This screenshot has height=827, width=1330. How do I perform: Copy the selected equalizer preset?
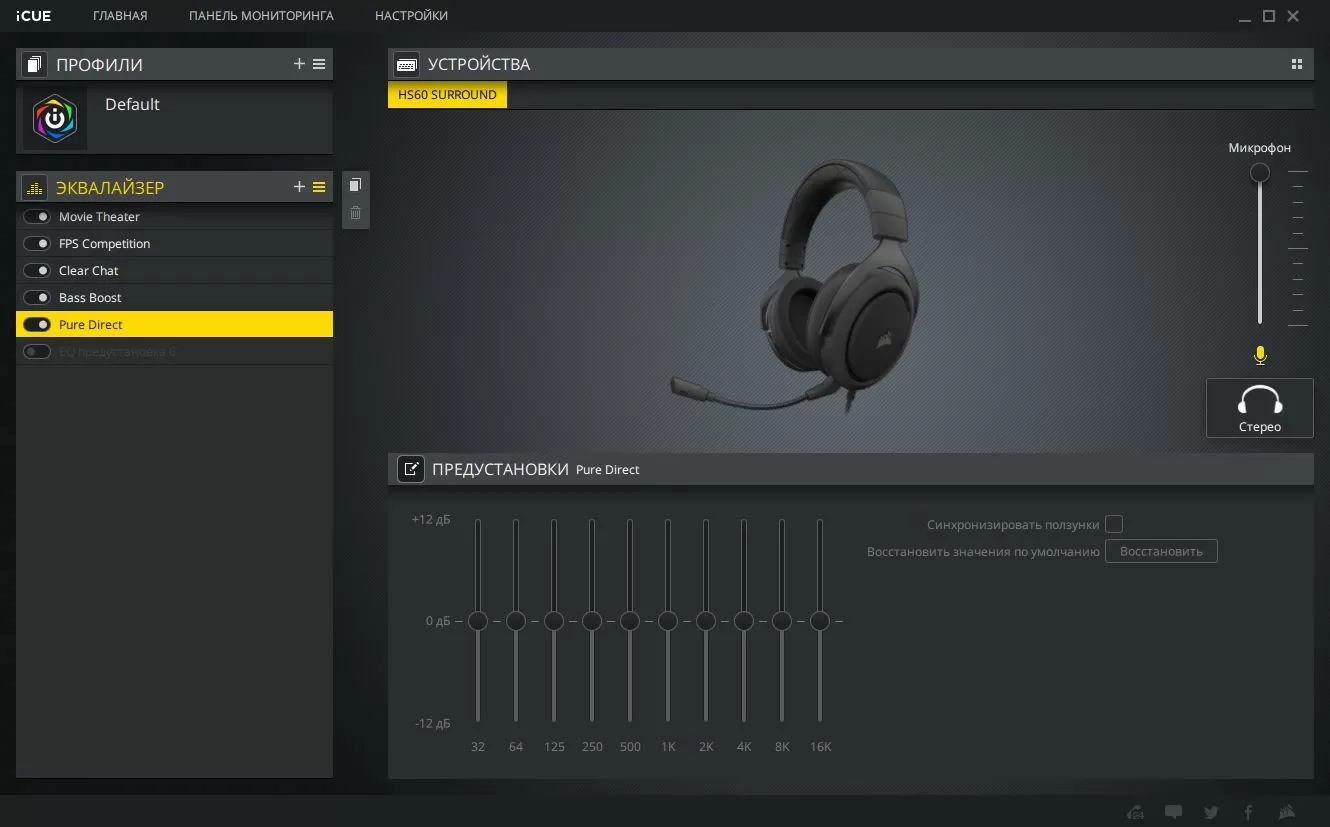coord(355,185)
